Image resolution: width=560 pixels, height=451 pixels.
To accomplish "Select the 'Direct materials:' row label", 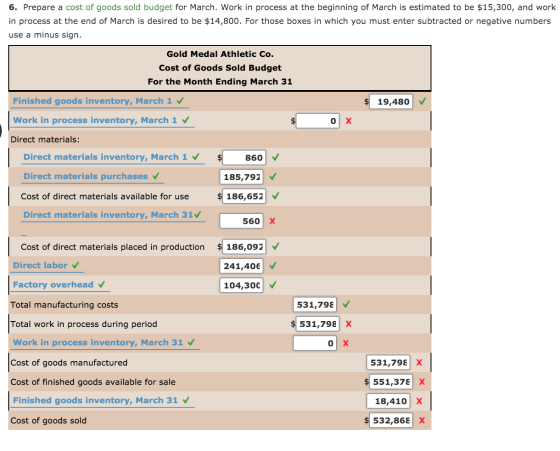I will pos(45,140).
